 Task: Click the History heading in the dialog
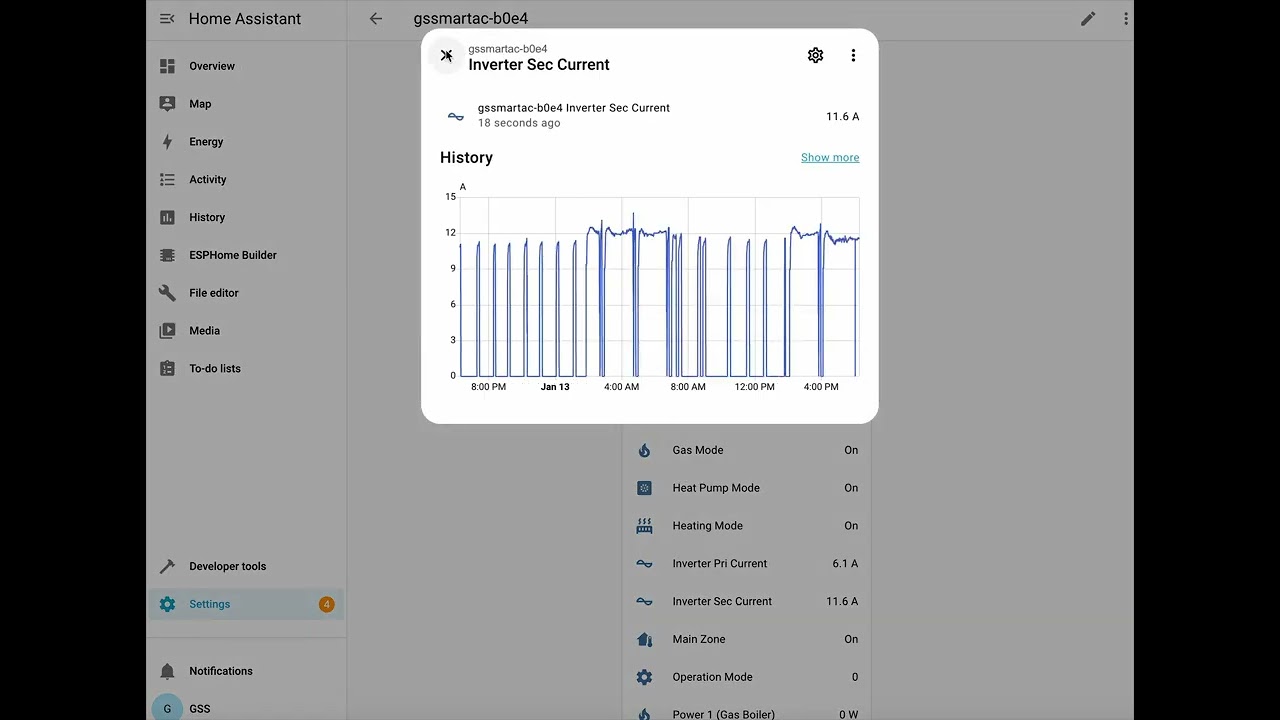(x=466, y=158)
